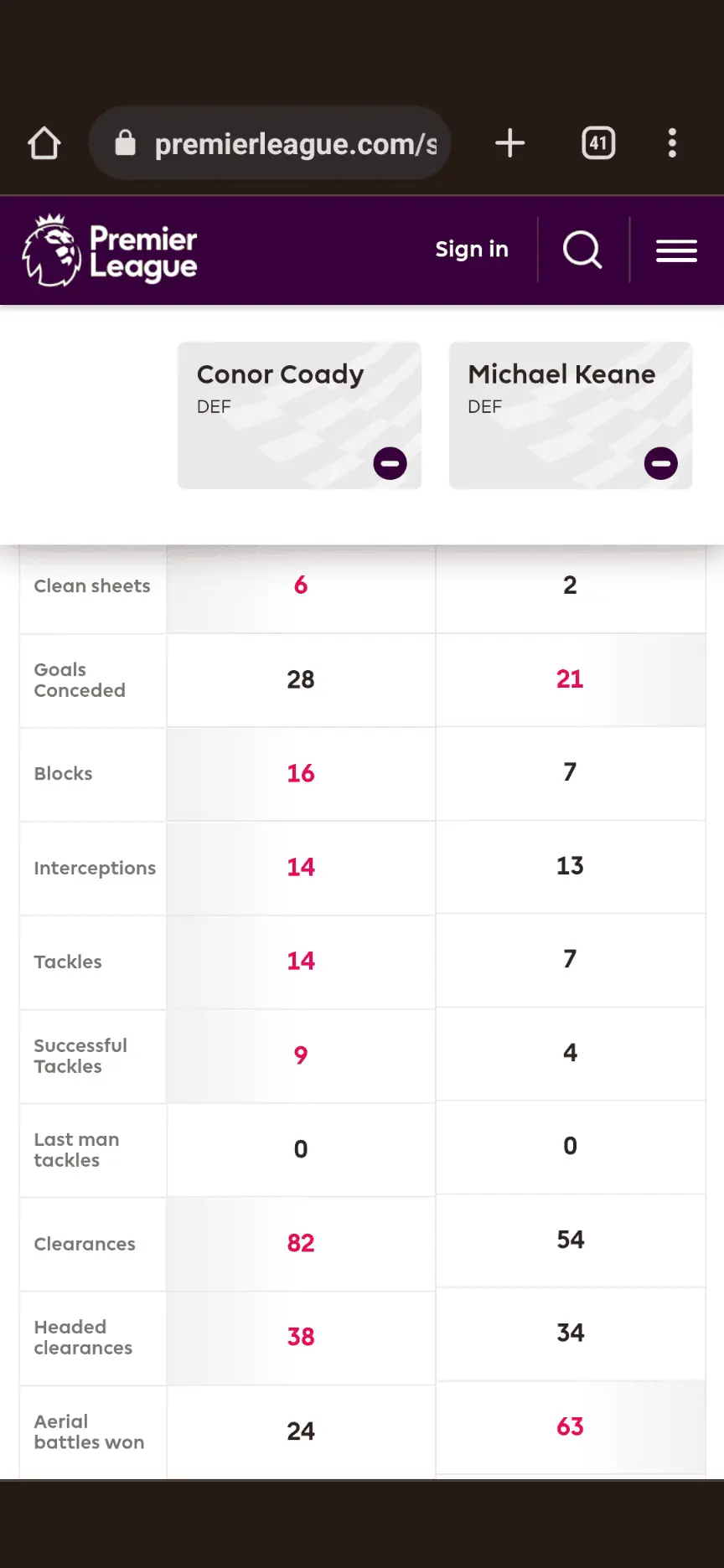Click the Sign in link
This screenshot has width=724, height=1568.
[472, 250]
